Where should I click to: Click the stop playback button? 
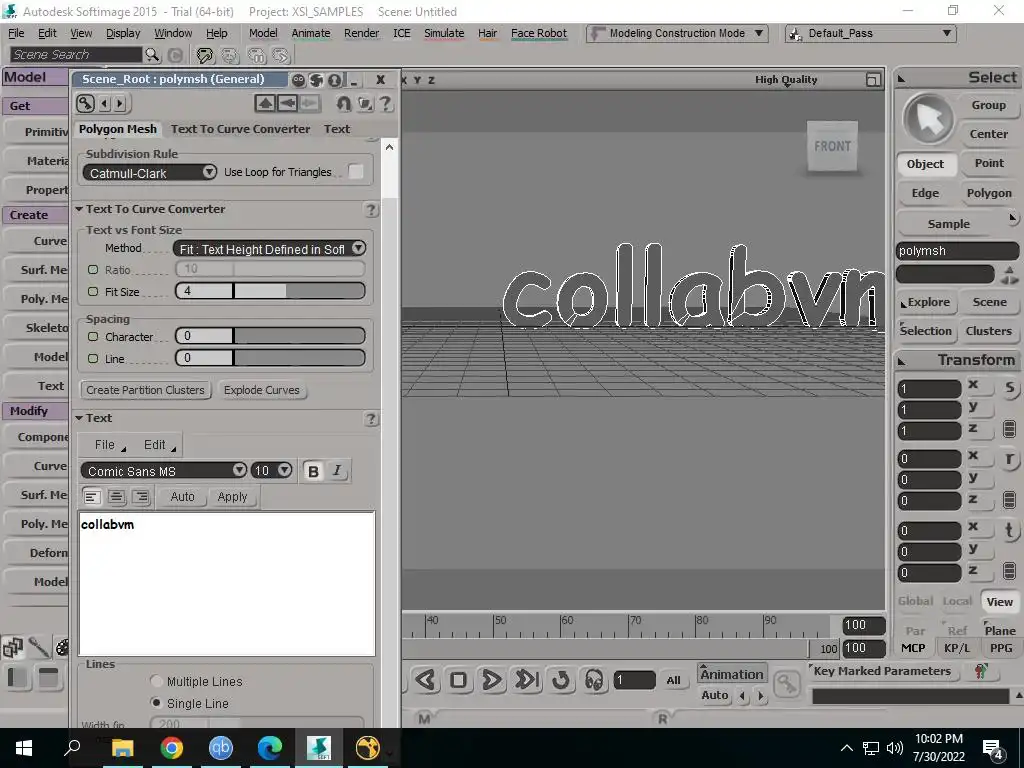(x=458, y=680)
